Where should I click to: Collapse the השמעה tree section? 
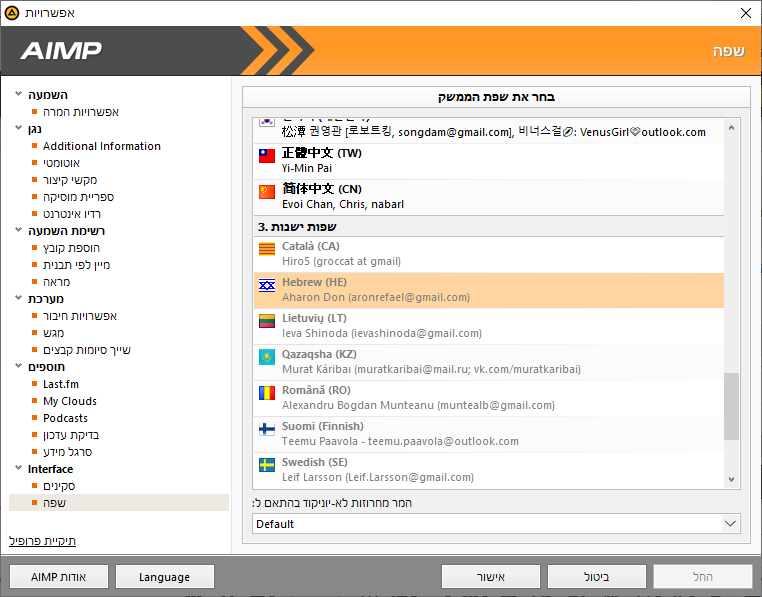click(18, 93)
